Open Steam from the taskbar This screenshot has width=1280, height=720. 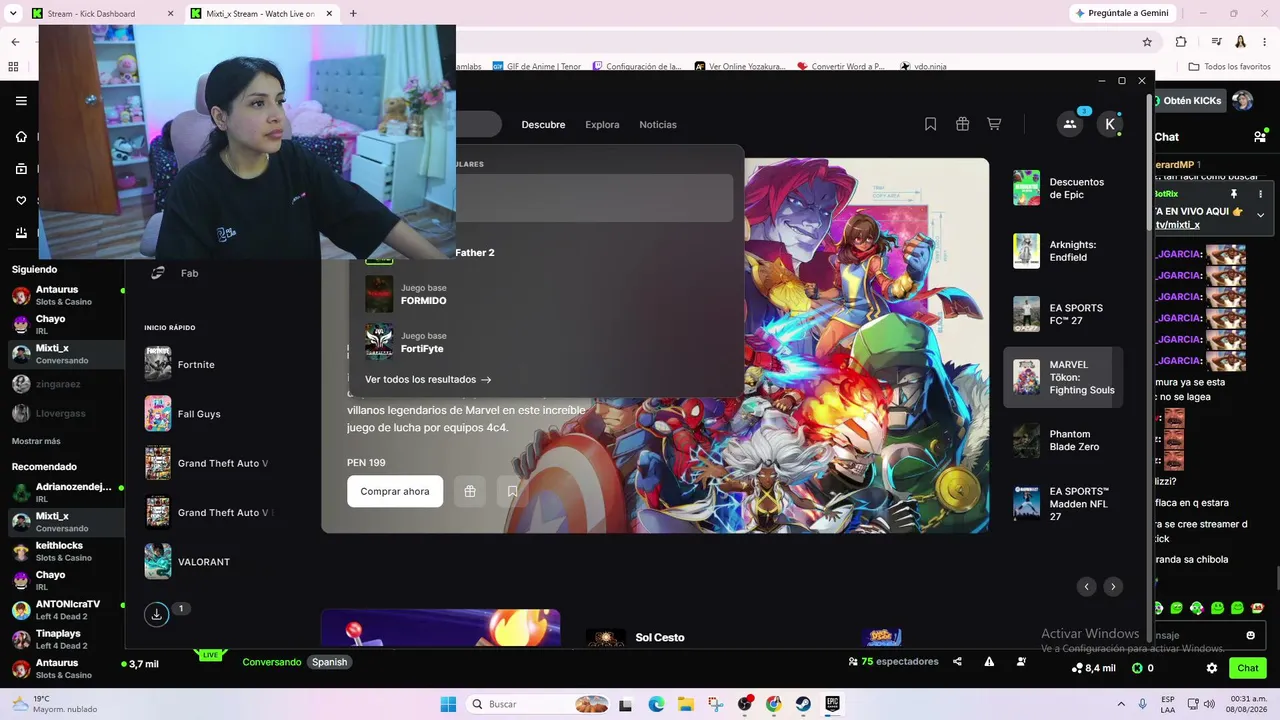click(x=803, y=704)
